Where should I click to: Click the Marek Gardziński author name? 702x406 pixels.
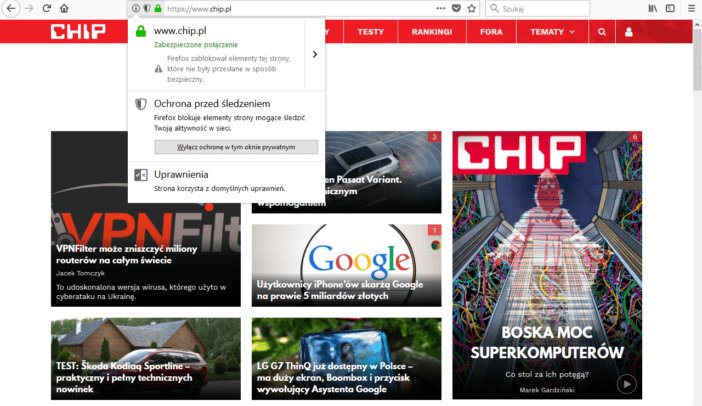[547, 390]
